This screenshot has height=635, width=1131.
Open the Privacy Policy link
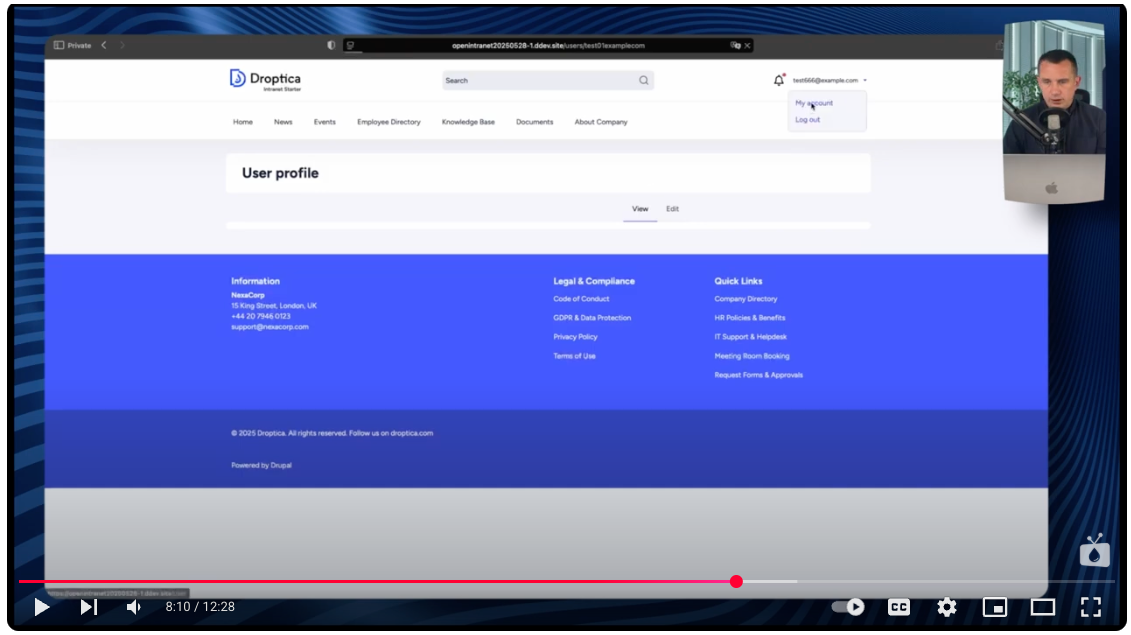click(575, 337)
